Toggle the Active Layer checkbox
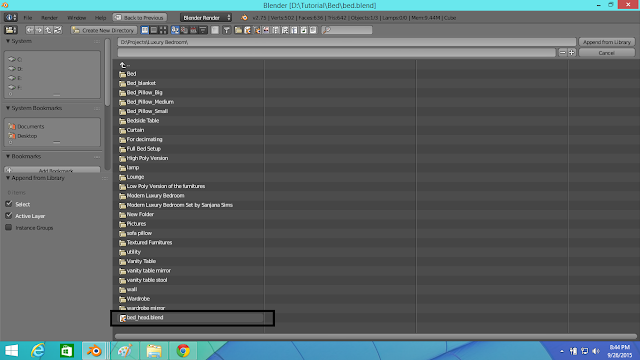This screenshot has width=640, height=360. 9,216
